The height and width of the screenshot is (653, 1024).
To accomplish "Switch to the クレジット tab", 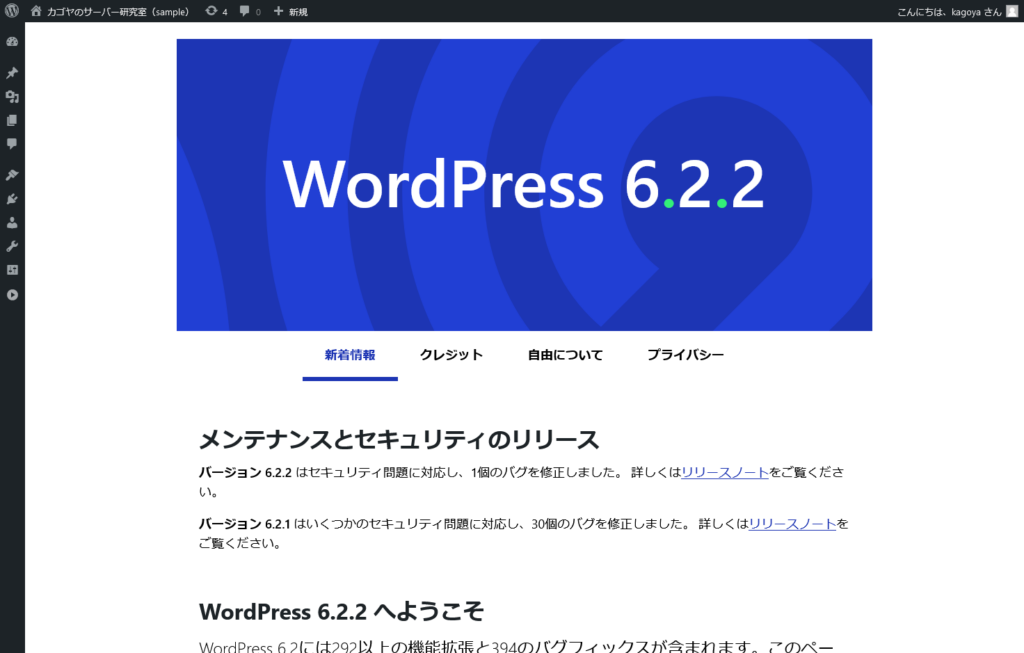I will pos(451,355).
